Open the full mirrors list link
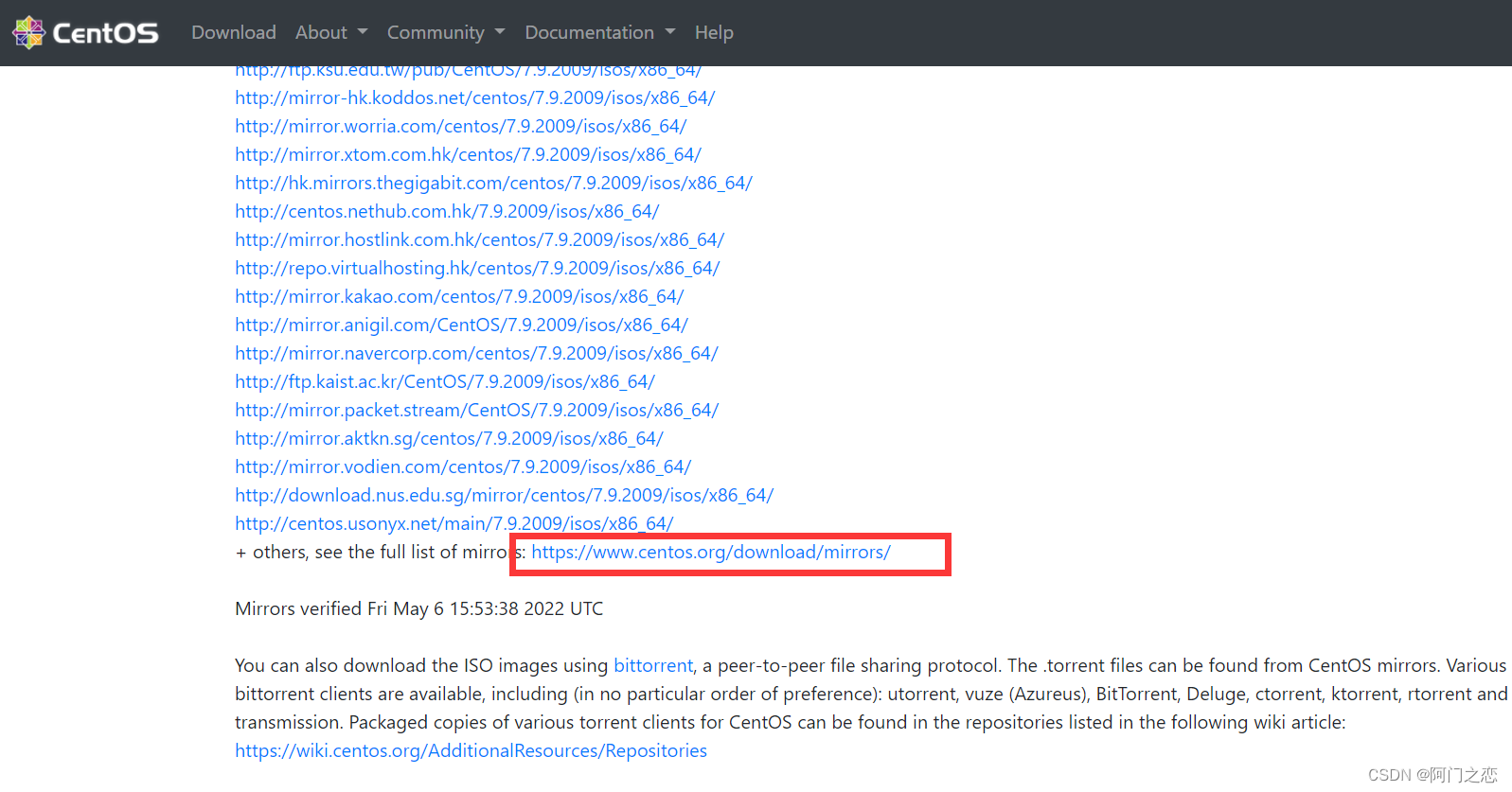 [711, 552]
